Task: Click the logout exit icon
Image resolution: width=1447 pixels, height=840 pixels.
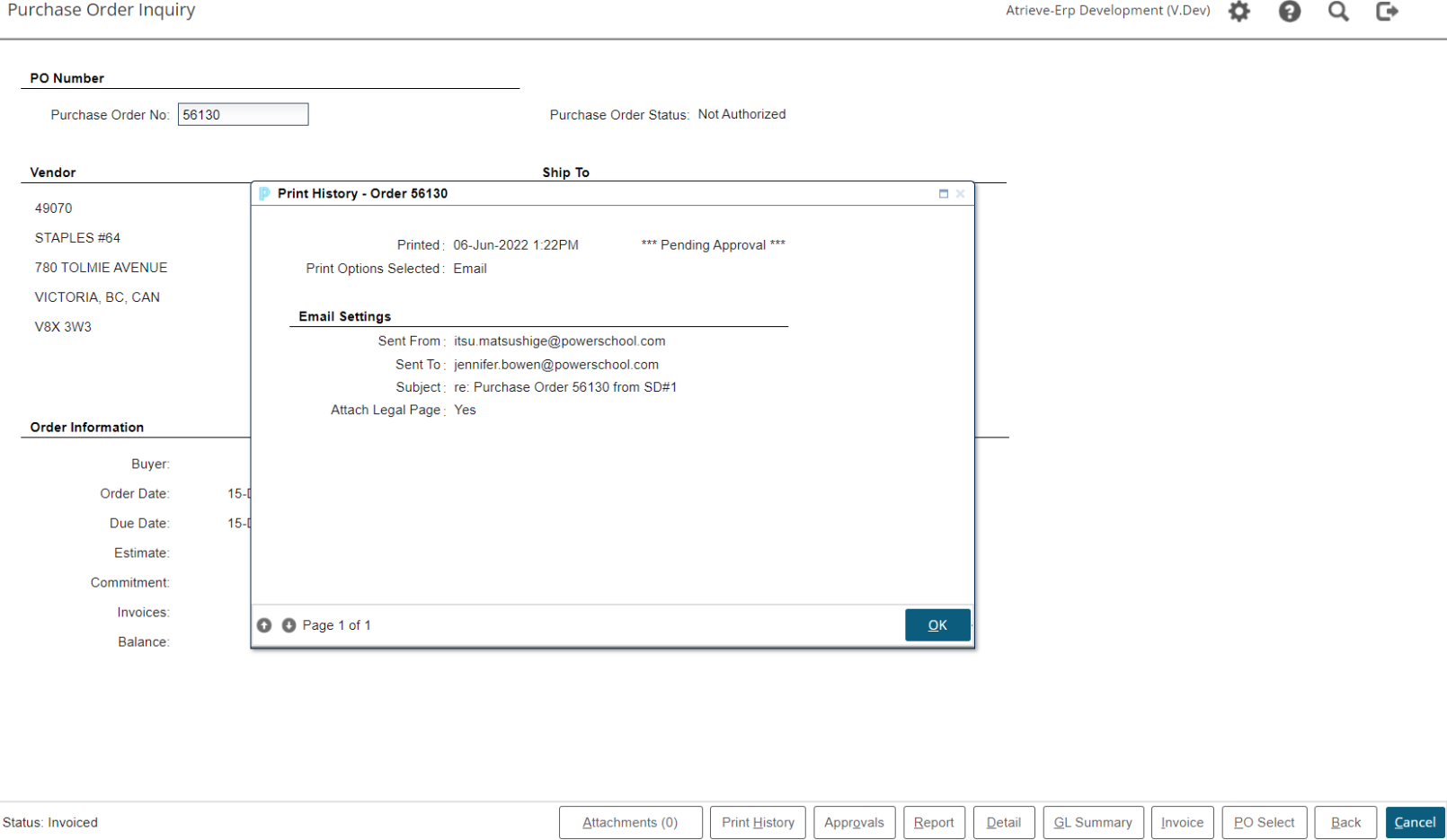Action: tap(1387, 12)
